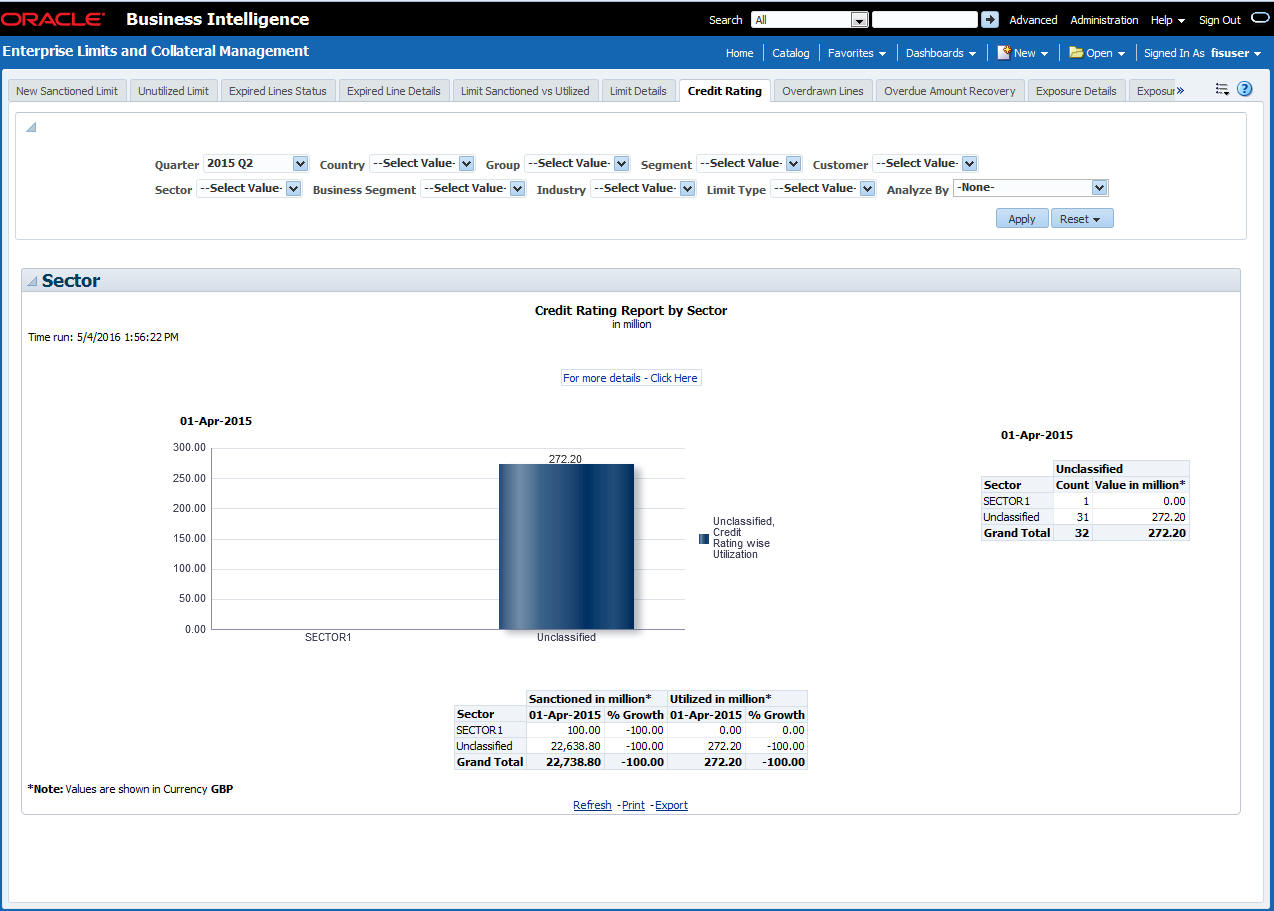Viewport: 1274px width, 911px height.
Task: Switch to Expired Lines Status tab
Action: pyautogui.click(x=277, y=91)
